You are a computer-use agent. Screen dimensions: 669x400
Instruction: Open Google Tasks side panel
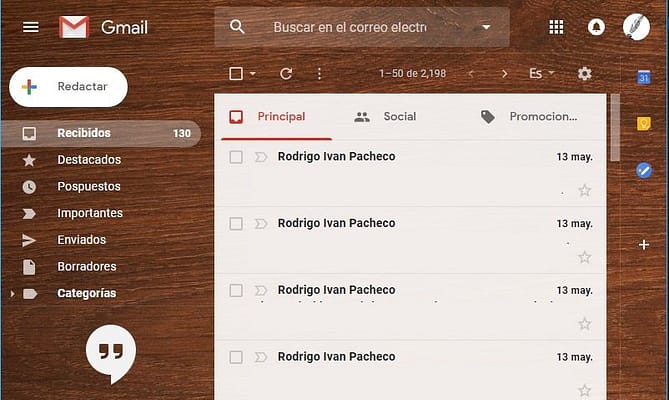coord(644,170)
